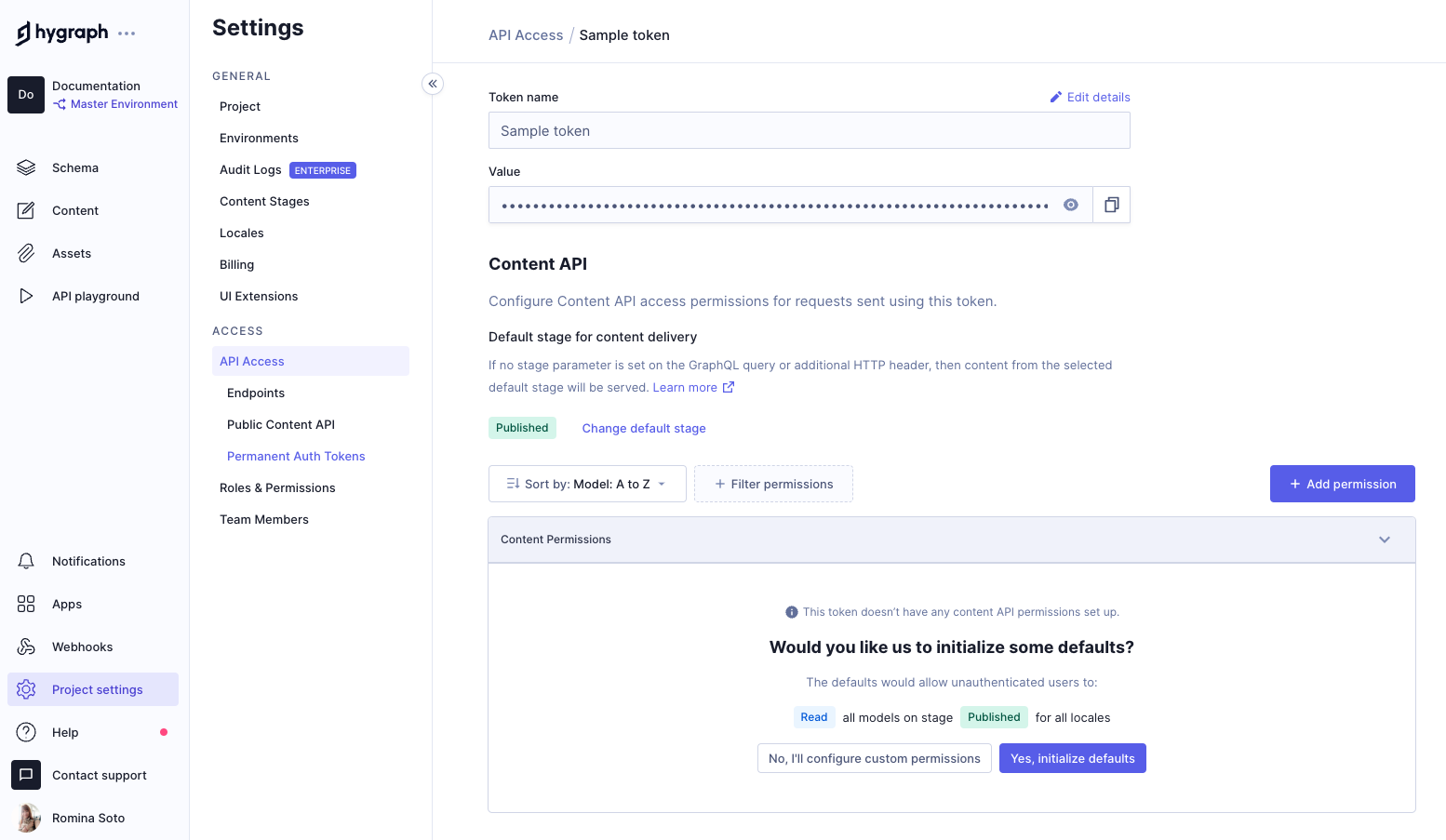This screenshot has width=1446, height=840.
Task: Click Yes, initialize defaults button
Action: pyautogui.click(x=1072, y=758)
